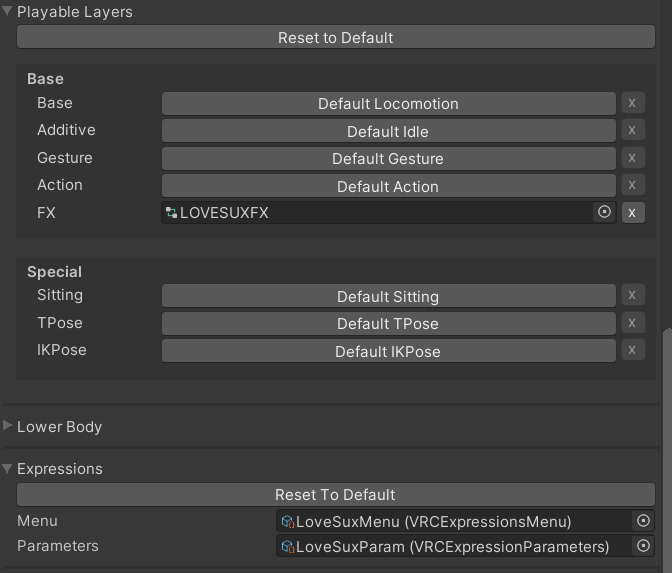
Task: Select the LOVESUXFX controller field
Action: click(377, 213)
